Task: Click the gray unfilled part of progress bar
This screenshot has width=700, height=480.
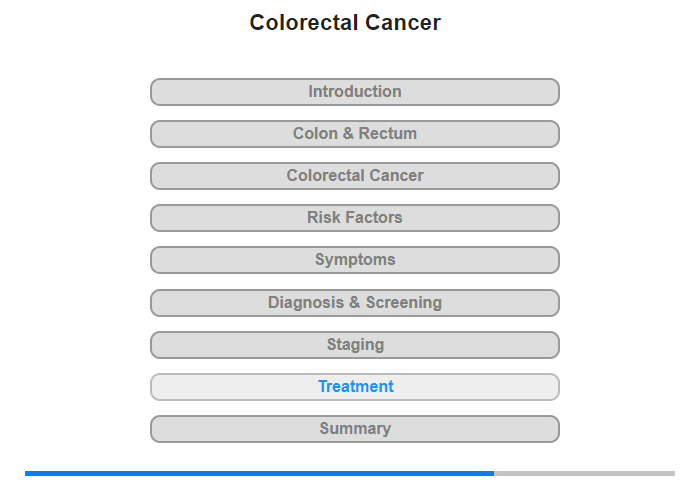Action: pos(584,473)
